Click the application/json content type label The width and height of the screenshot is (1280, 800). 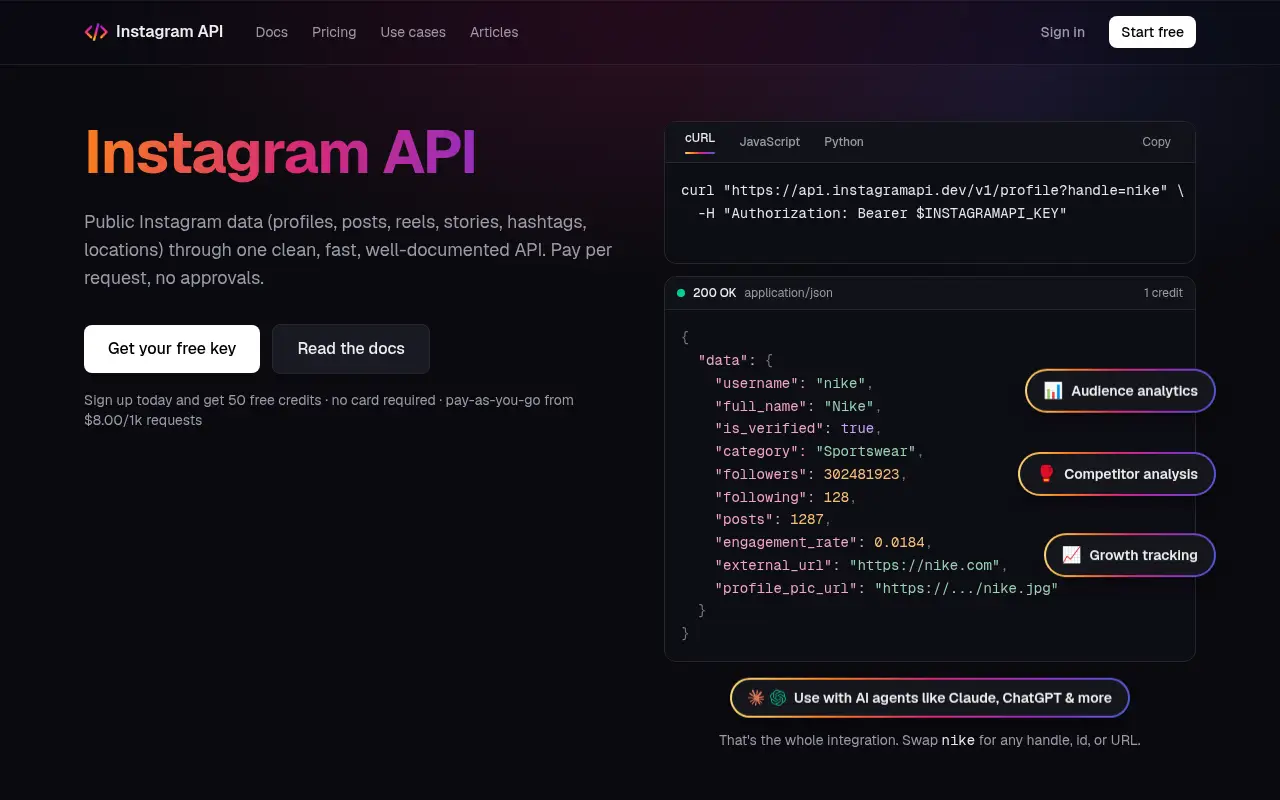788,293
